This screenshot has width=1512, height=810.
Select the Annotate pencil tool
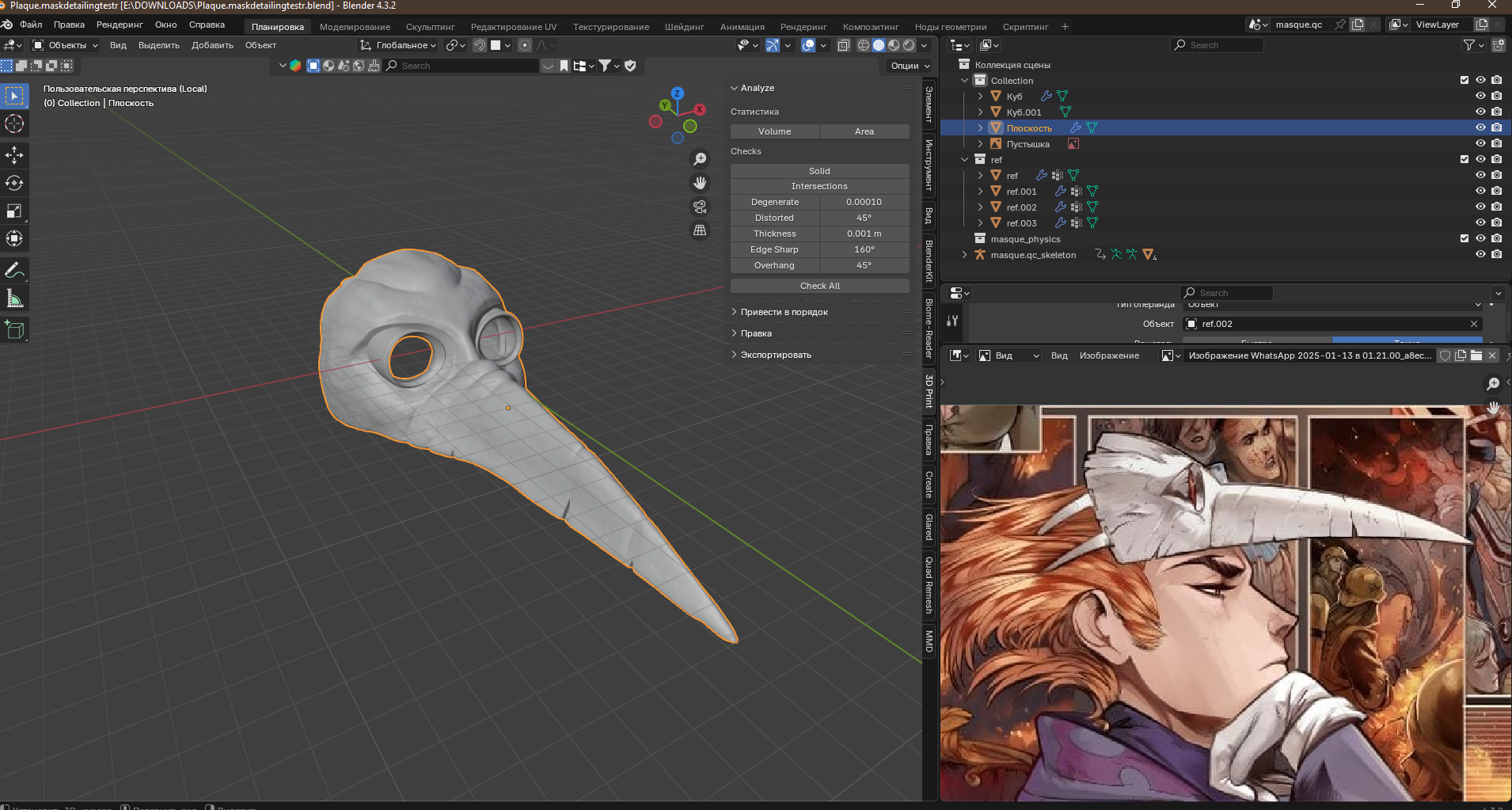point(14,271)
